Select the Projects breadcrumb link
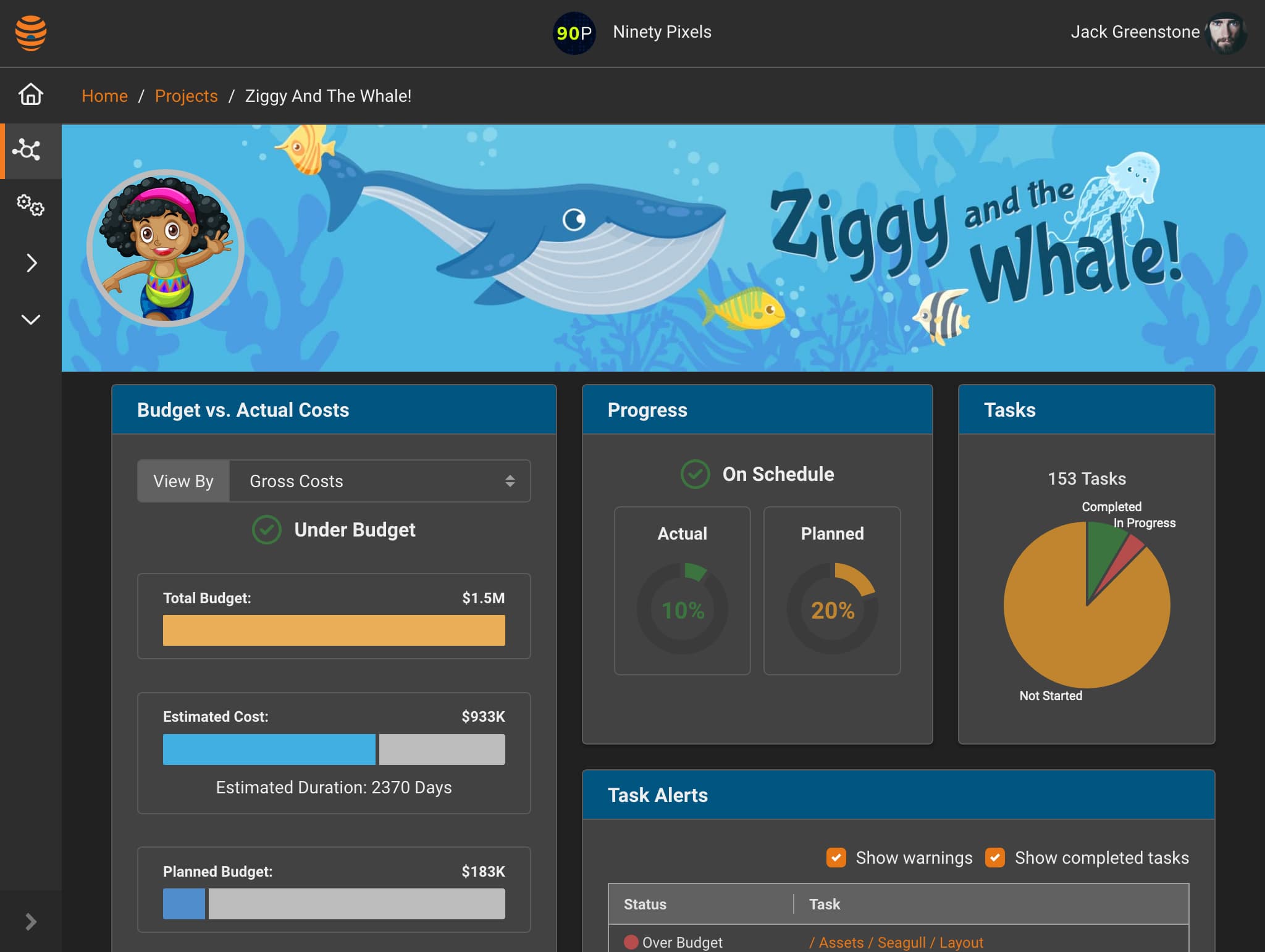The width and height of the screenshot is (1265, 952). tap(186, 95)
